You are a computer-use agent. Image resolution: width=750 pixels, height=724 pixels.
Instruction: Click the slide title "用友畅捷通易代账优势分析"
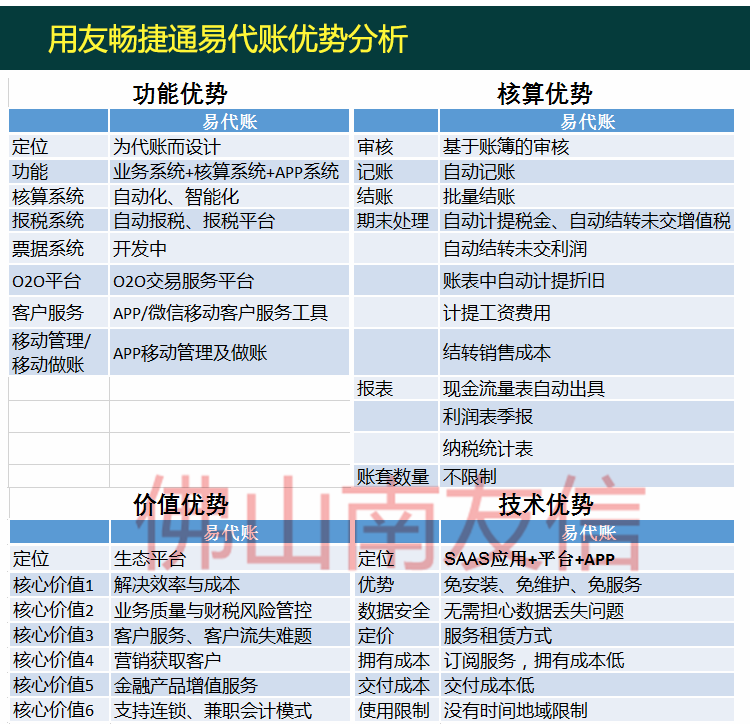point(228,39)
